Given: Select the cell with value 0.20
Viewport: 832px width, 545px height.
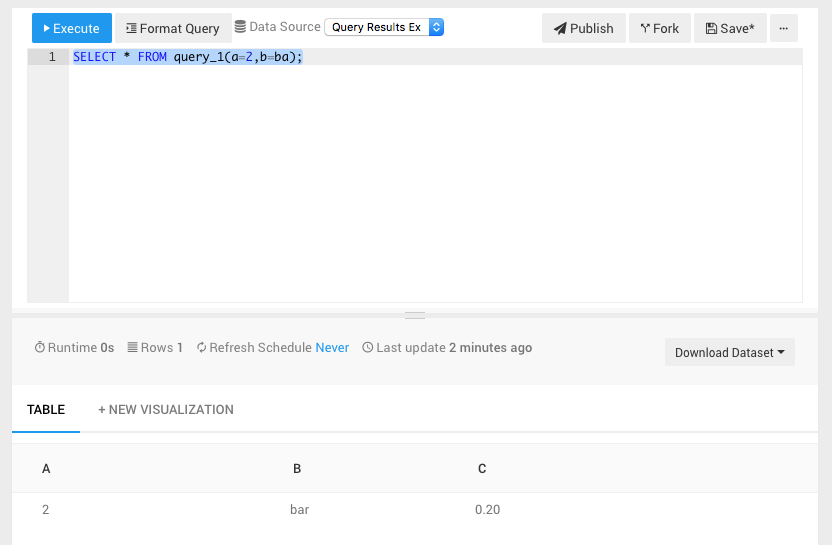Looking at the screenshot, I should click(488, 509).
